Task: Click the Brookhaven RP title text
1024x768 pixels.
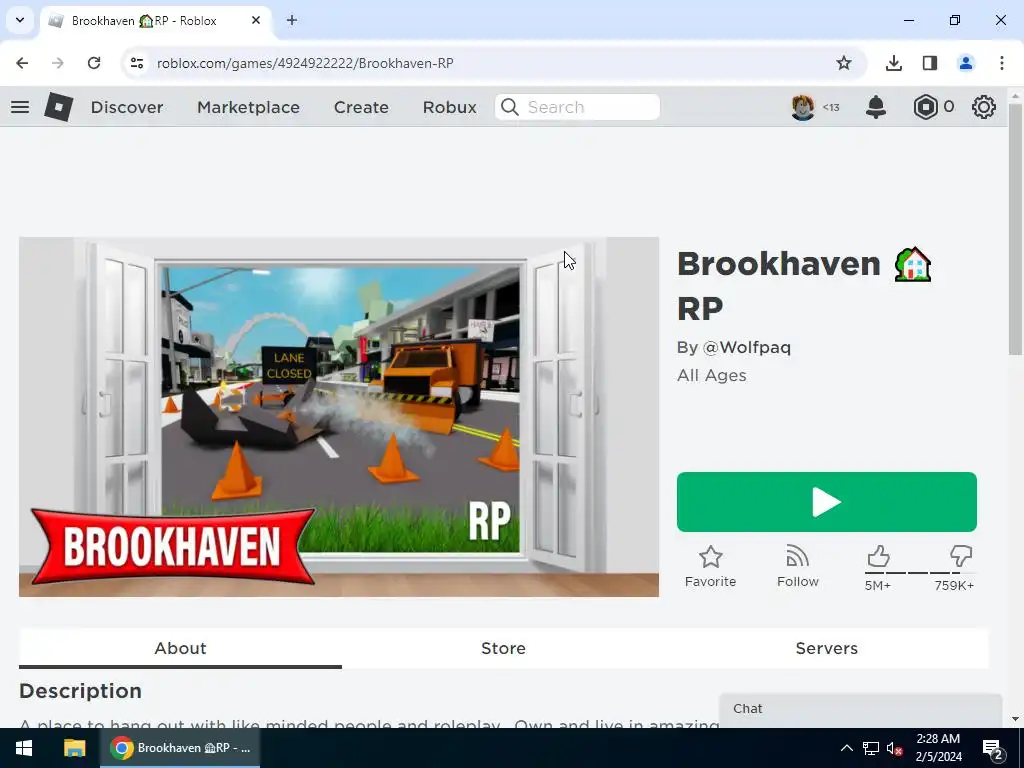Action: (x=804, y=286)
